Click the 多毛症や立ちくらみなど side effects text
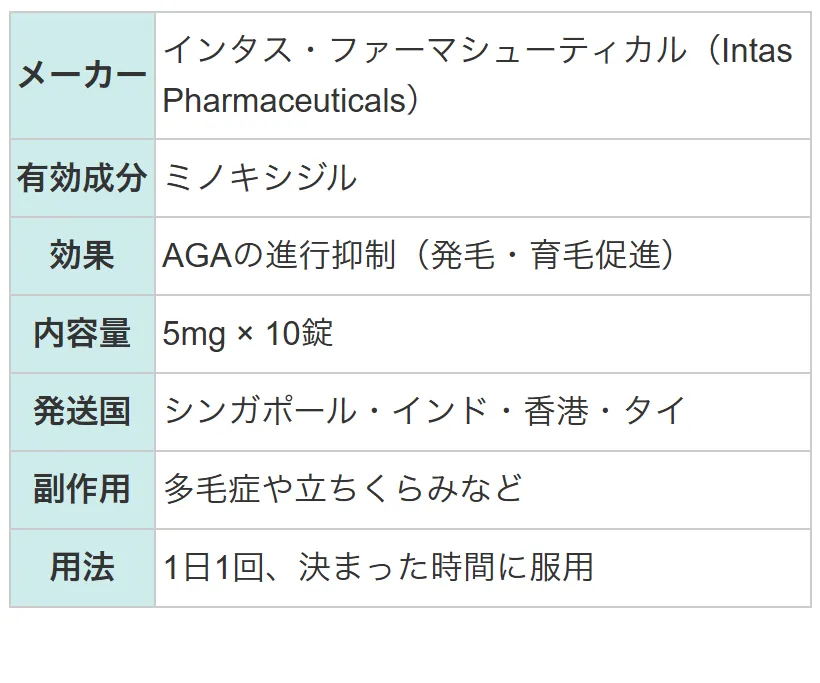The width and height of the screenshot is (820, 683). (343, 488)
